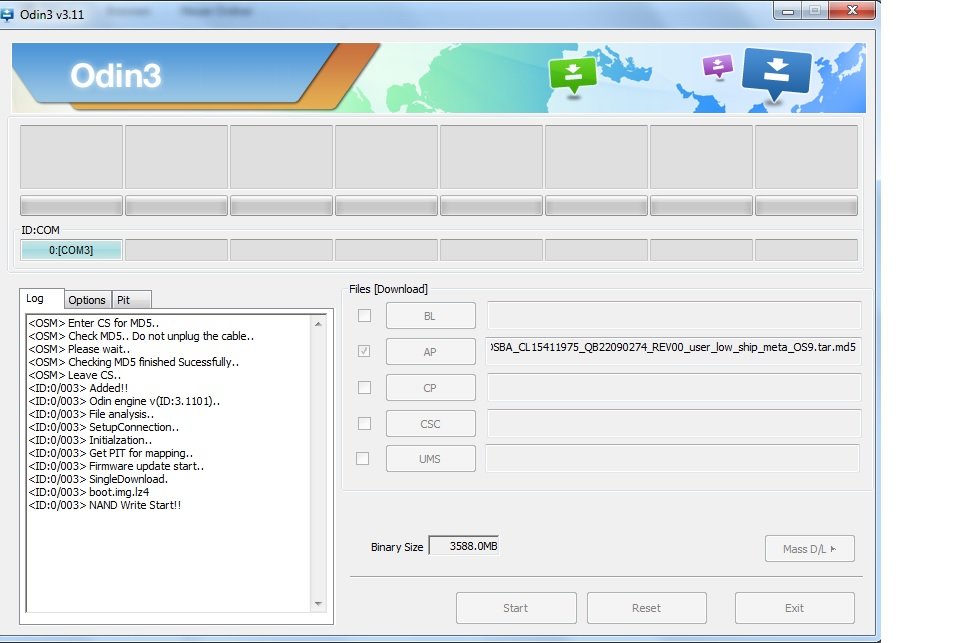
Task: Click the 'boot.img.lz4' log line
Action: pyautogui.click(x=89, y=492)
